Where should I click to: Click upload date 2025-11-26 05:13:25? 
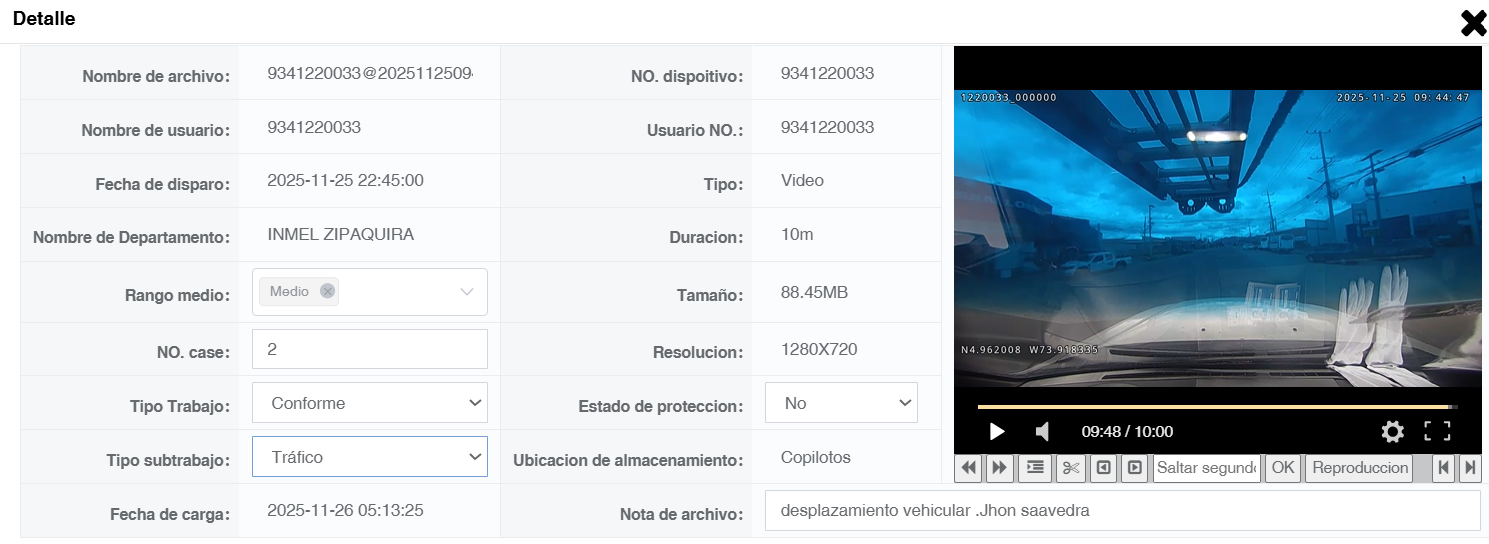(345, 511)
